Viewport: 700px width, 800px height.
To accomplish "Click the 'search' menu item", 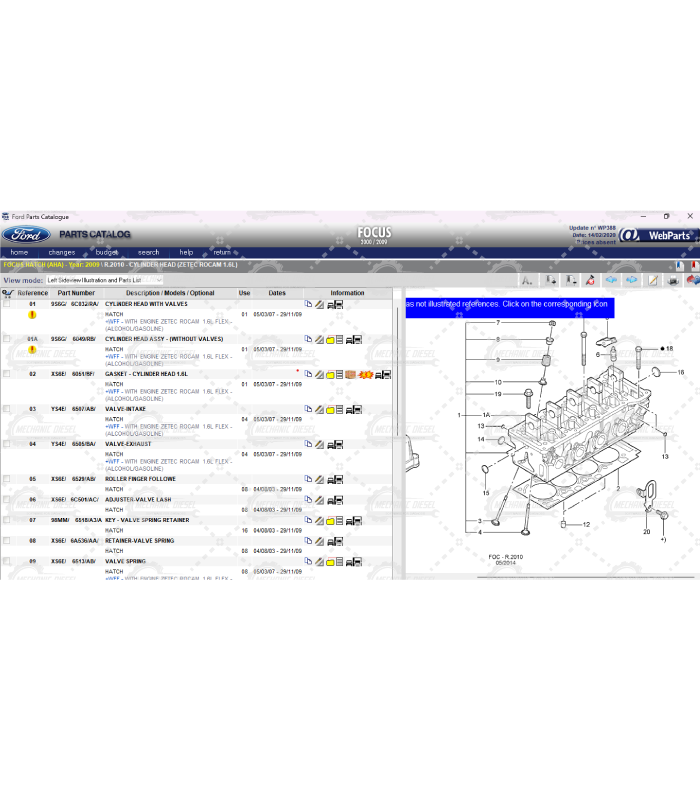I will point(148,253).
